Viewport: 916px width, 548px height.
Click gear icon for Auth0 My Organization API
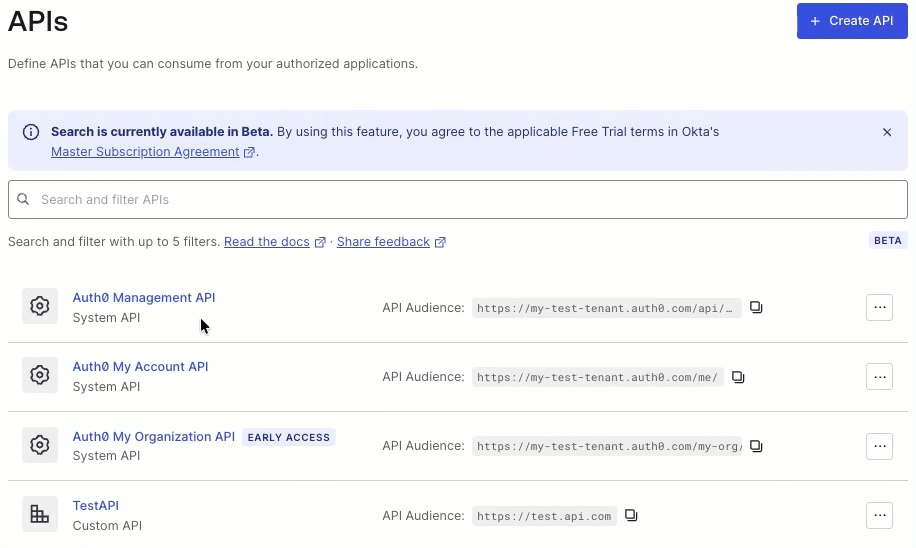[40, 445]
